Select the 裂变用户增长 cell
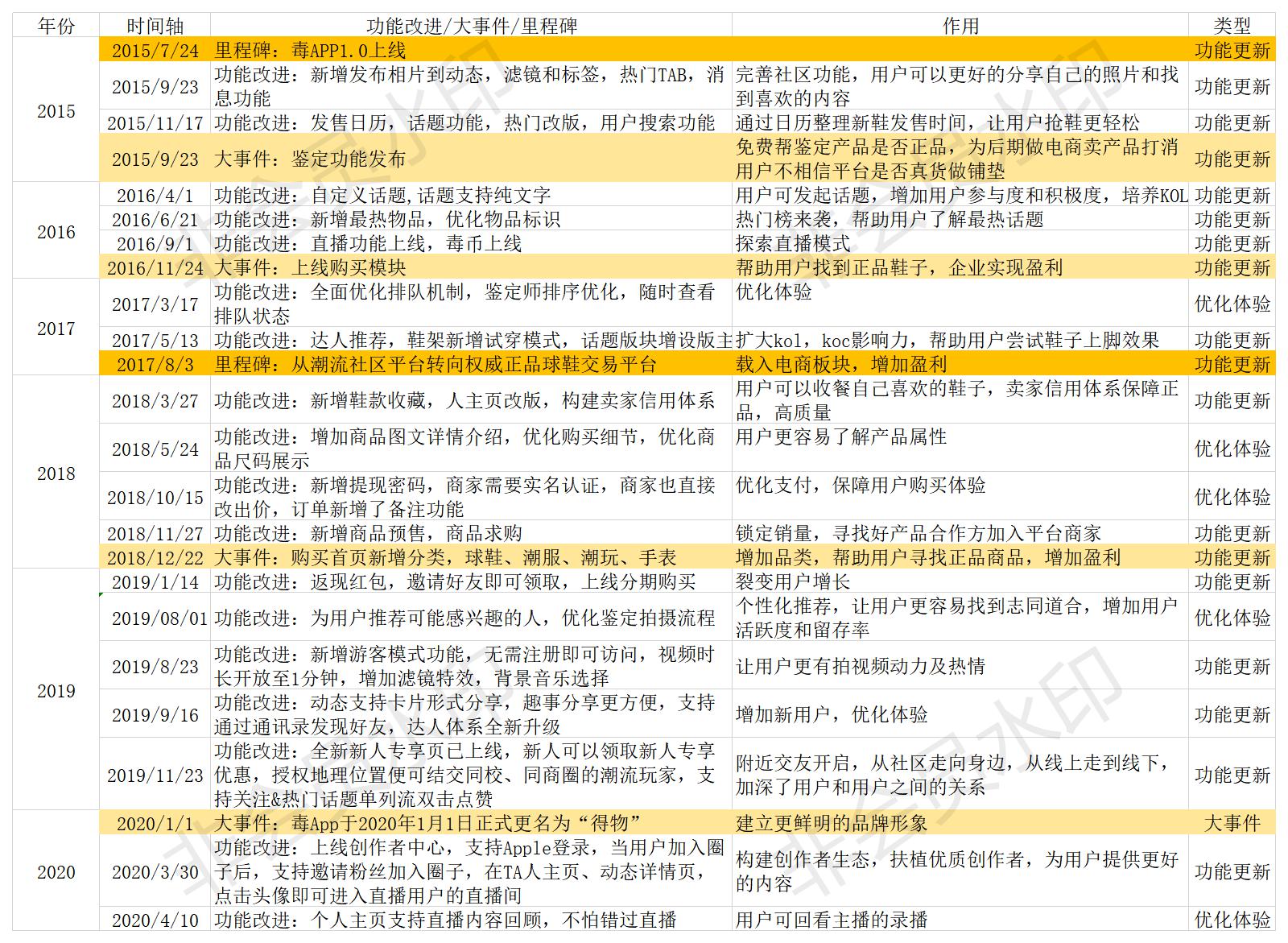 [961, 581]
